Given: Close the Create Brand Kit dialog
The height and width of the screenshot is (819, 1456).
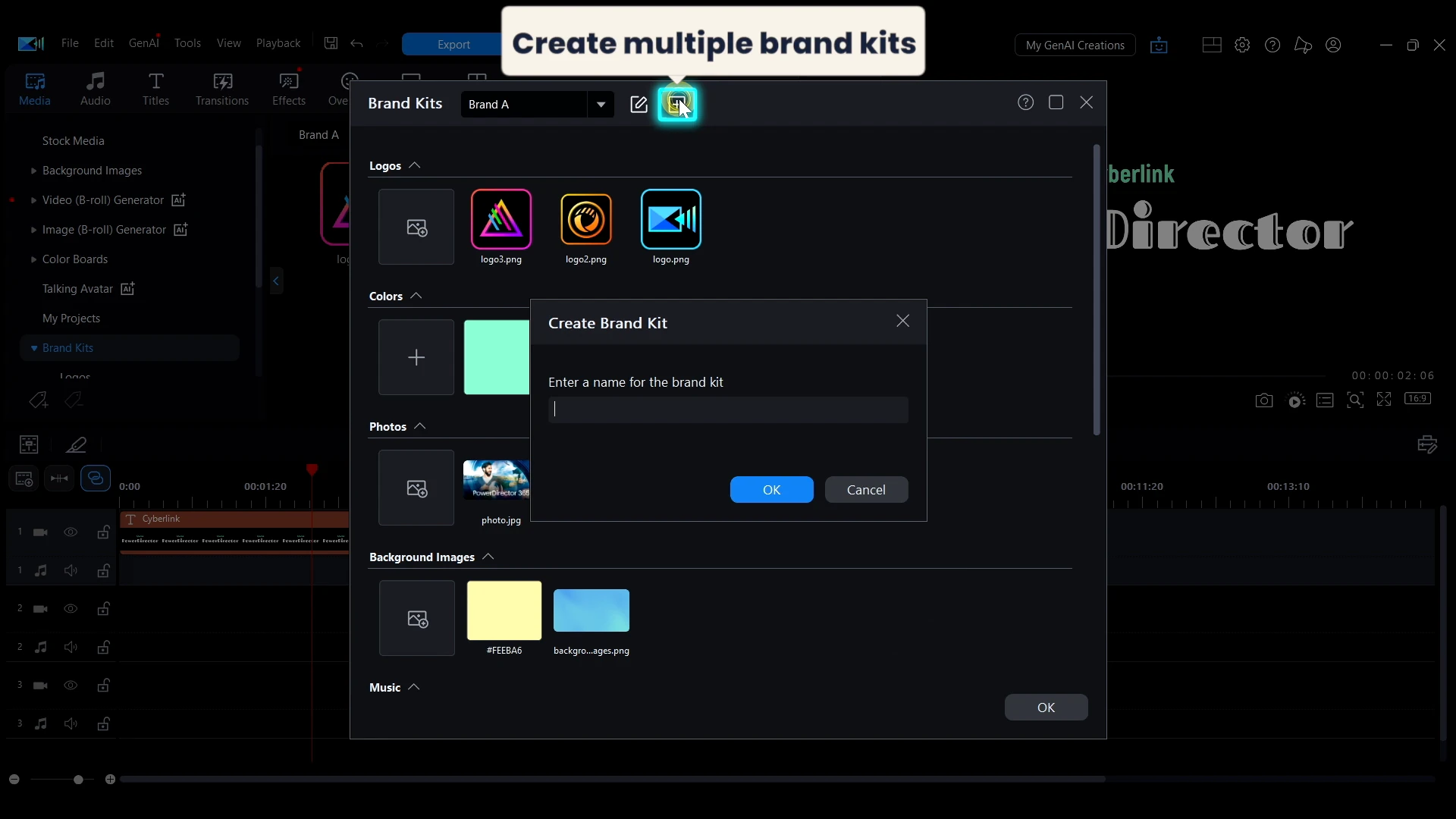Looking at the screenshot, I should click(x=902, y=322).
